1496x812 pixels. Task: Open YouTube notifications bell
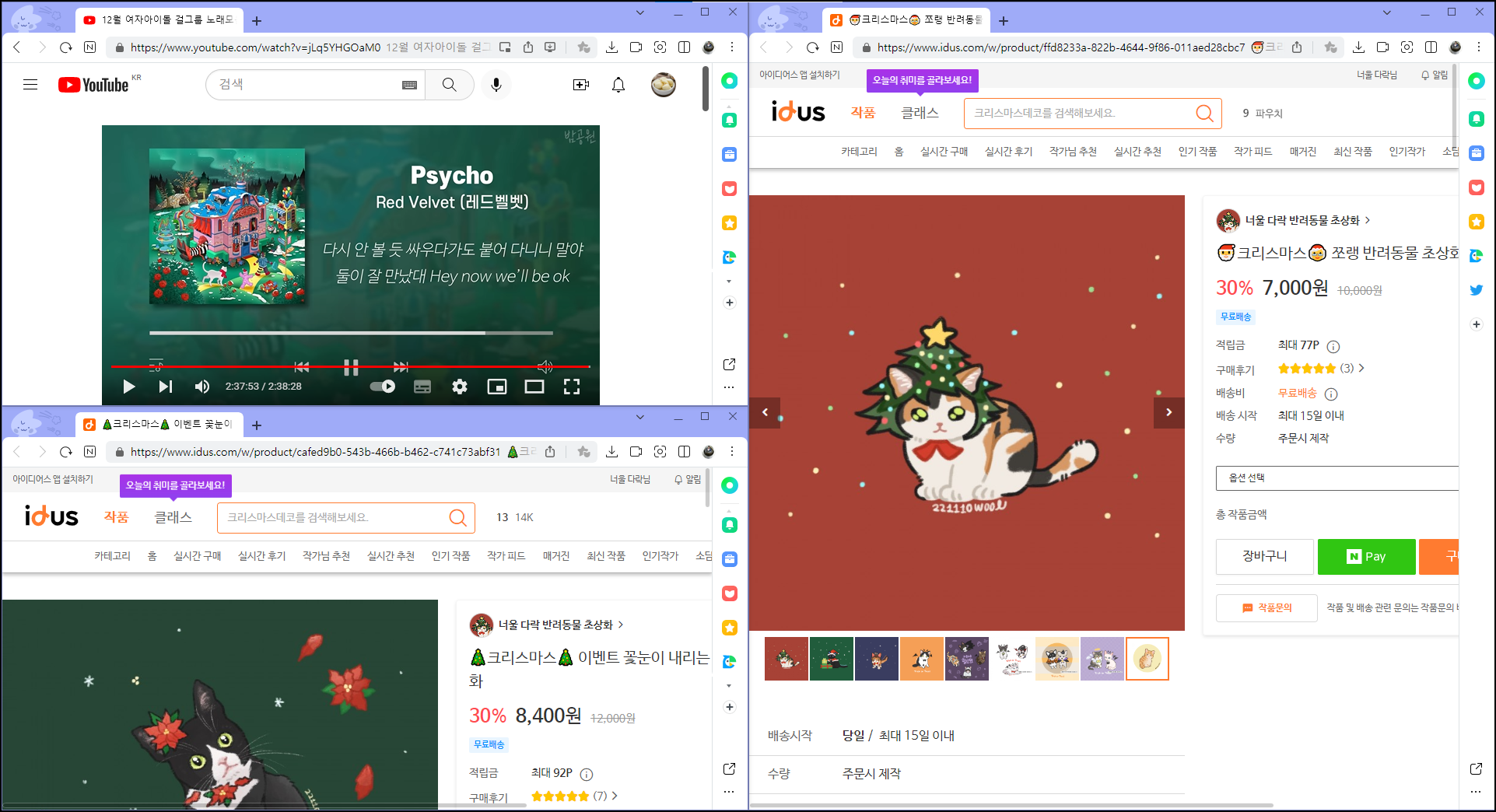pos(618,85)
